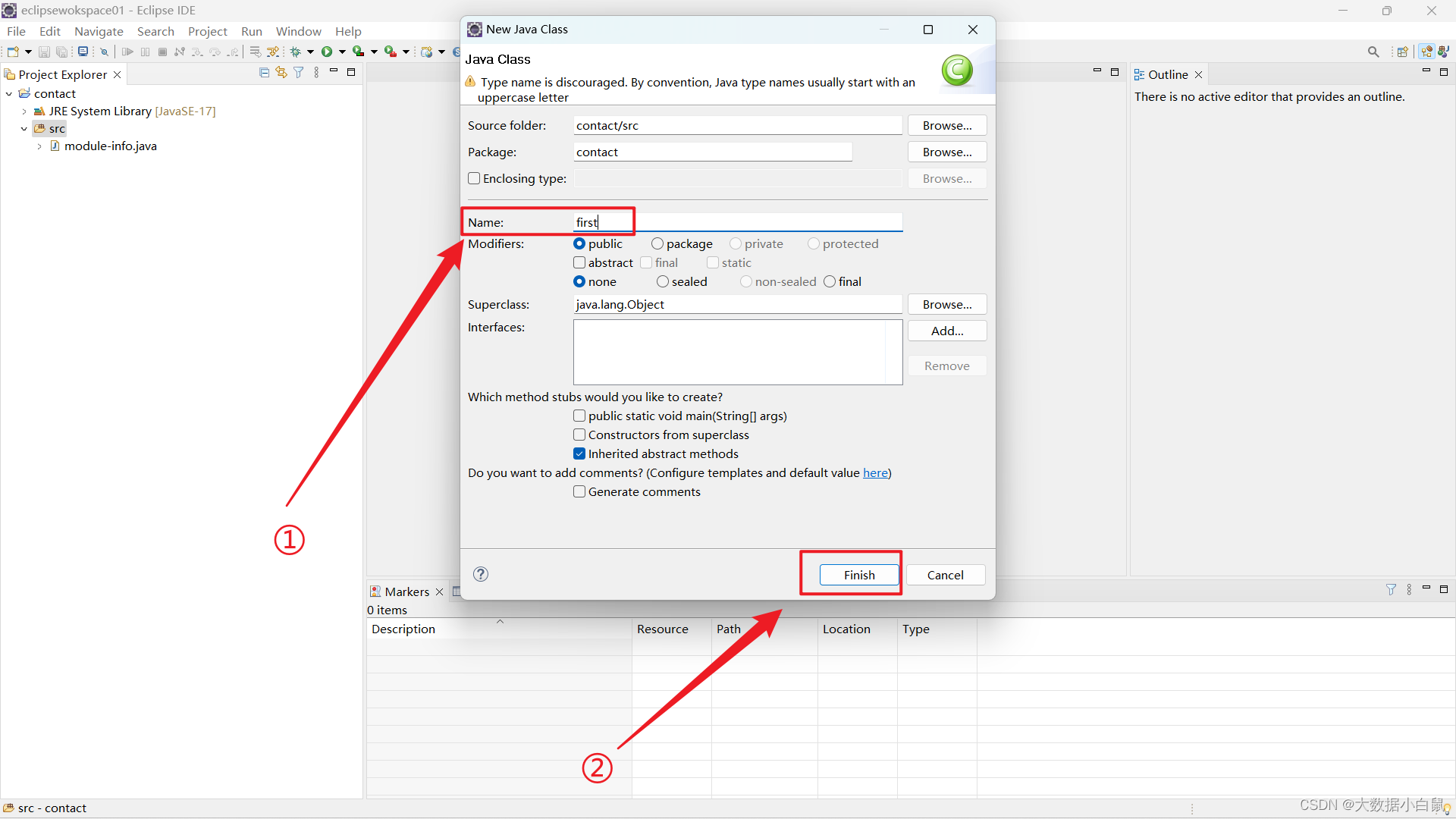Switch to the Markers tab

pos(406,591)
